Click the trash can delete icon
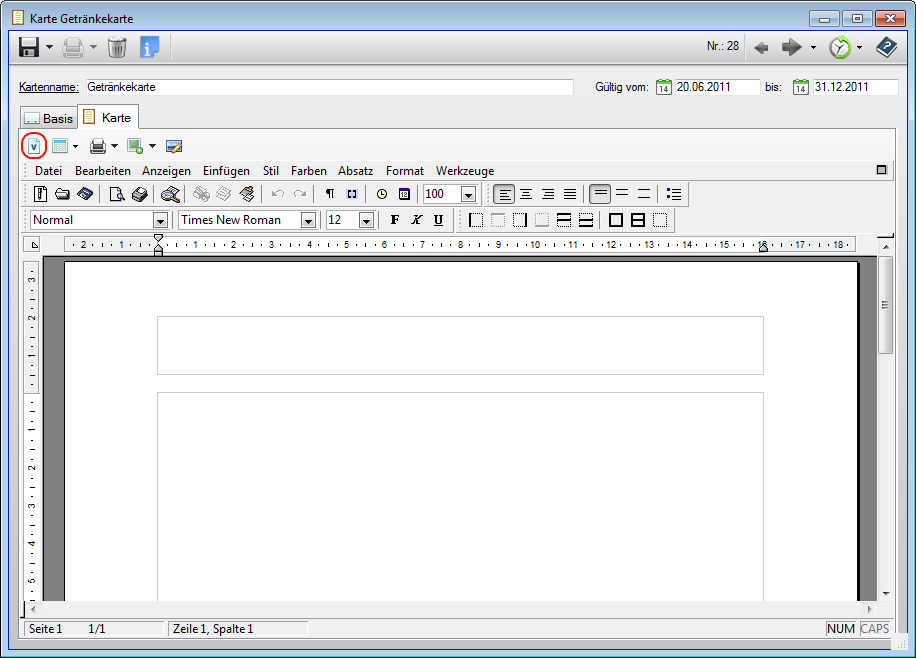Image resolution: width=916 pixels, height=658 pixels. pos(118,47)
